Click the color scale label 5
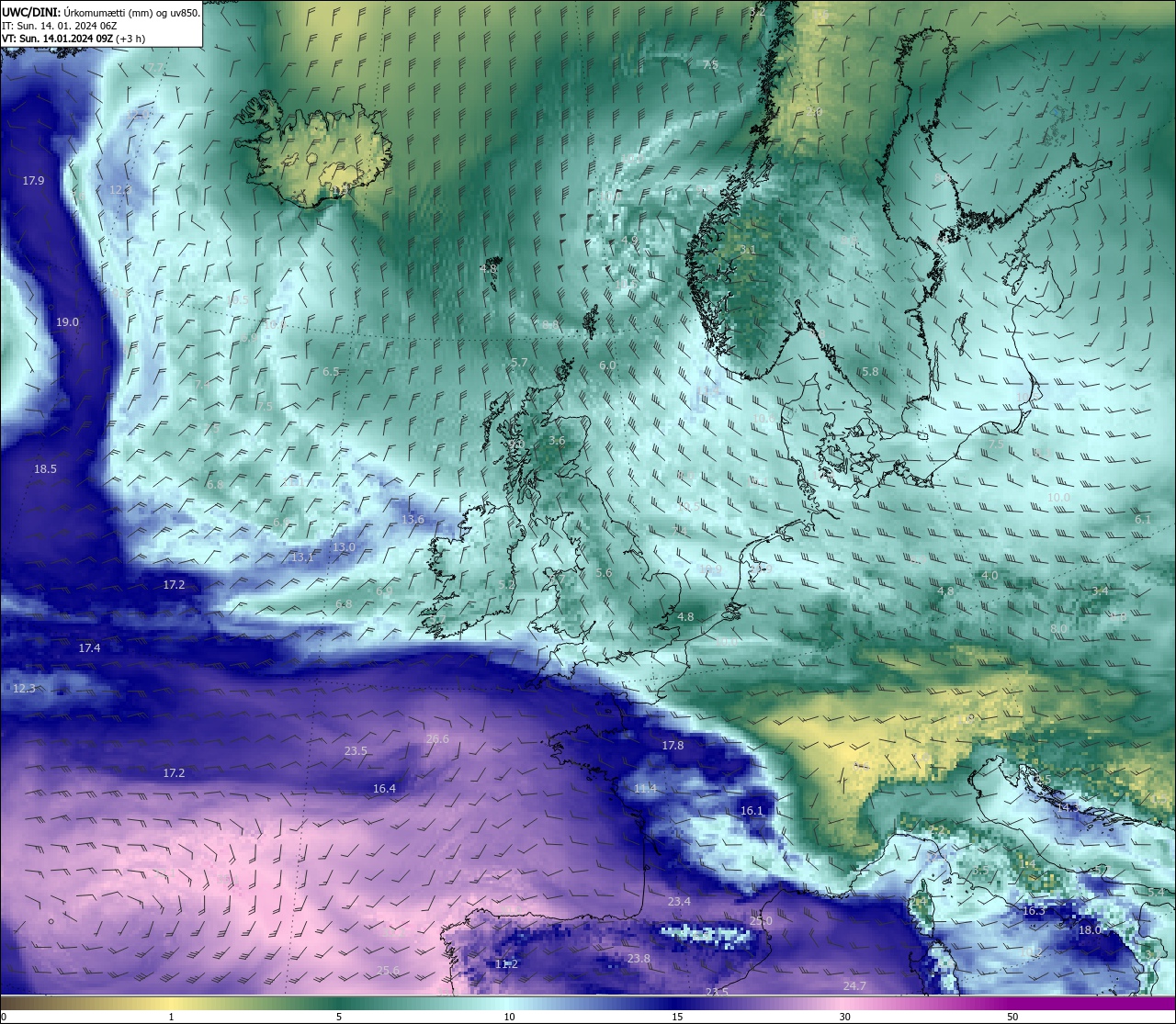1176x1024 pixels. [339, 1017]
